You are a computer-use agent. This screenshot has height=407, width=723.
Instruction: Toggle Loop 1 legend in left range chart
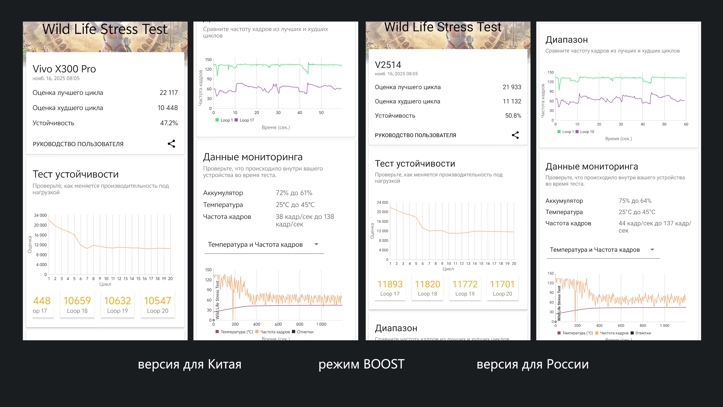[224, 120]
